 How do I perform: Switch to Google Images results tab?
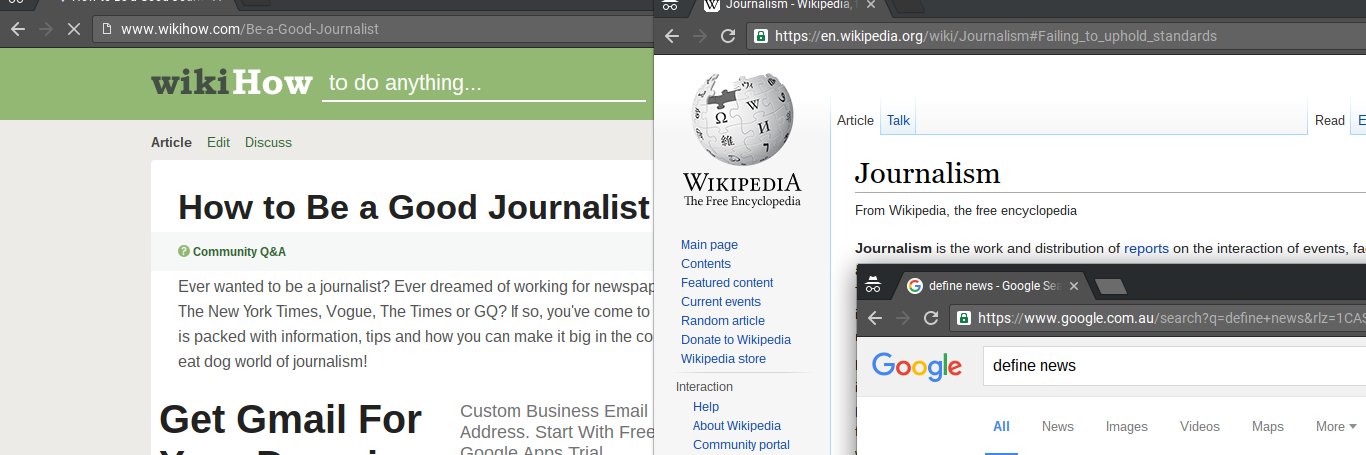(x=1127, y=426)
